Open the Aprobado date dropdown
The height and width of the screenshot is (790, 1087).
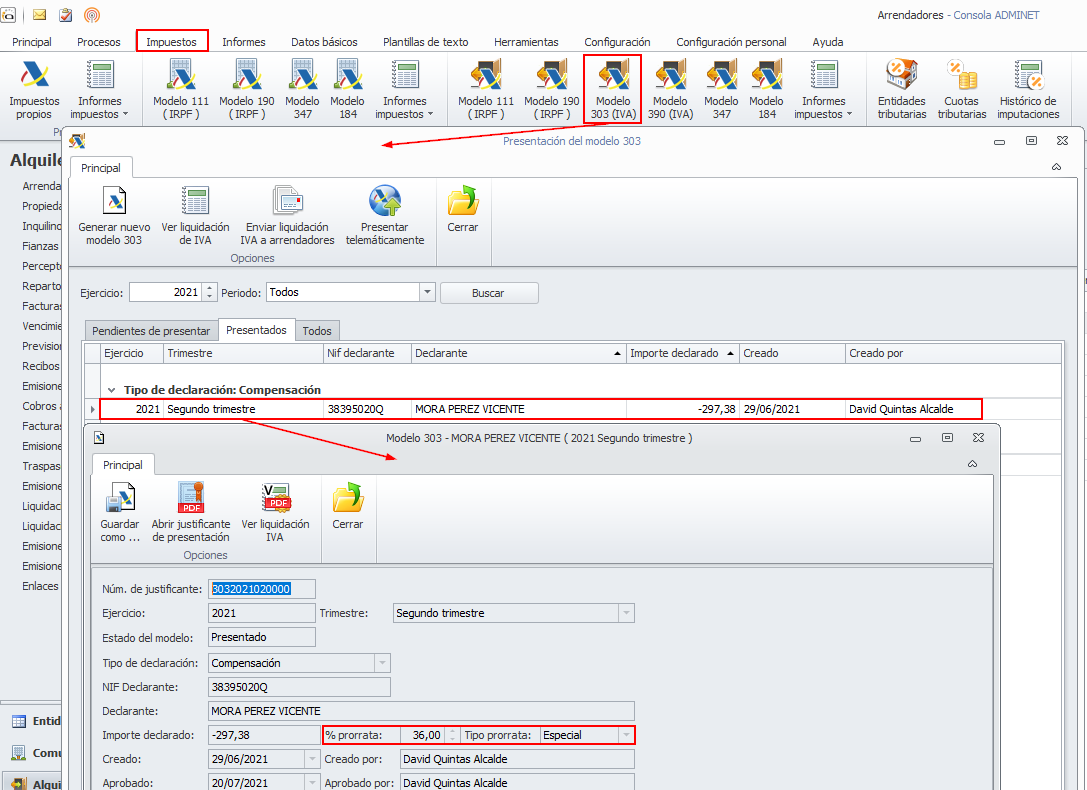(x=313, y=783)
